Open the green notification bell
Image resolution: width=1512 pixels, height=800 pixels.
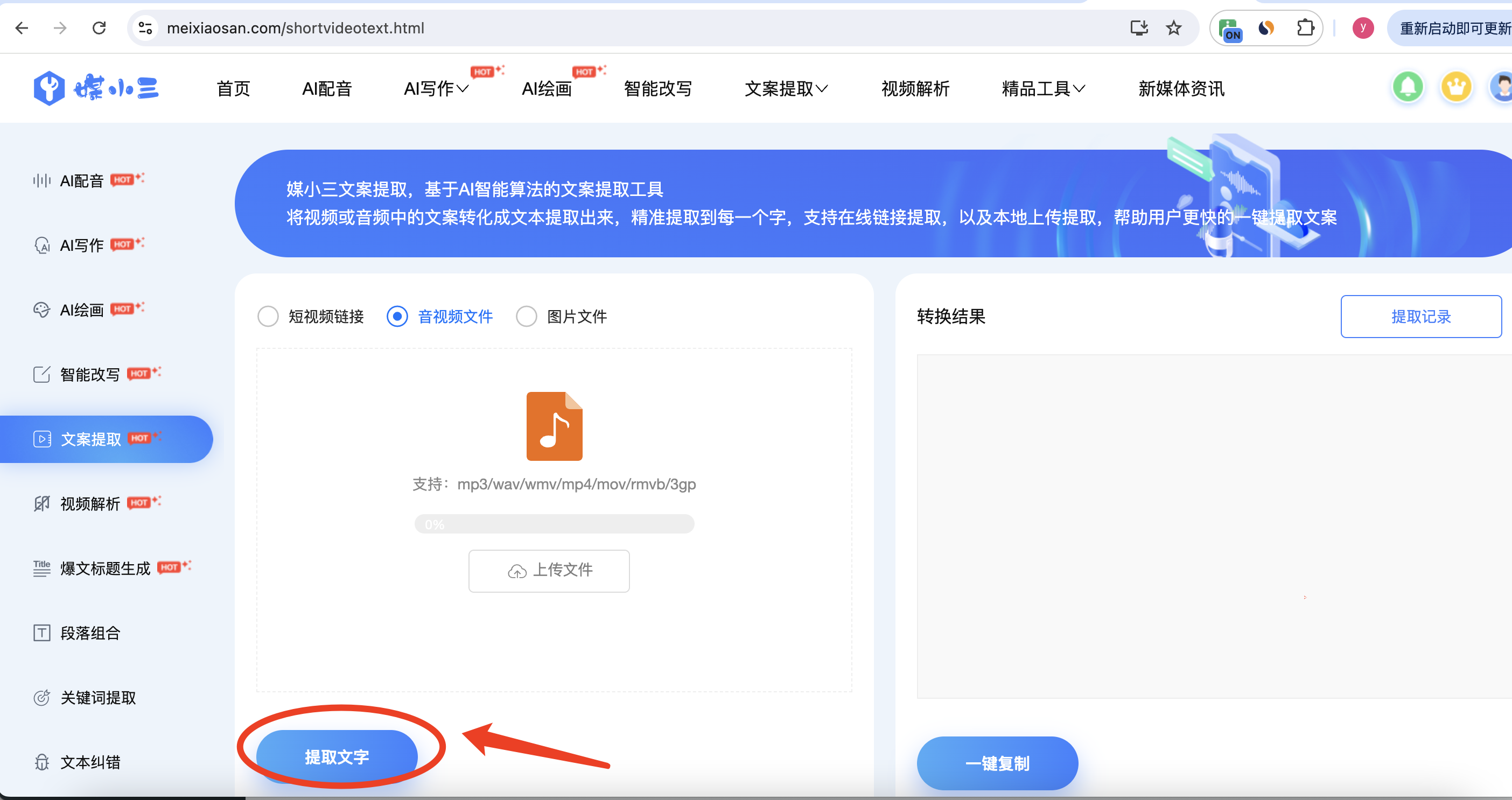point(1408,87)
